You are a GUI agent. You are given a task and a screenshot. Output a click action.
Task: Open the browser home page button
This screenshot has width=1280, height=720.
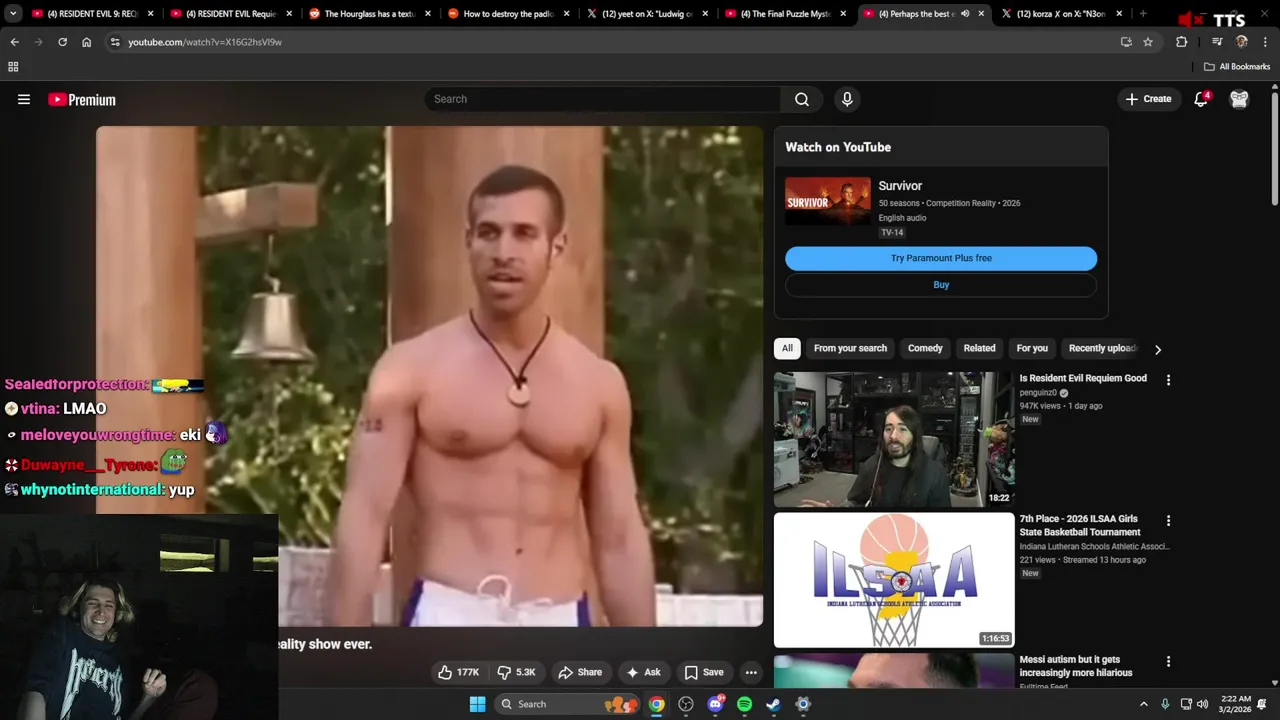pyautogui.click(x=86, y=42)
